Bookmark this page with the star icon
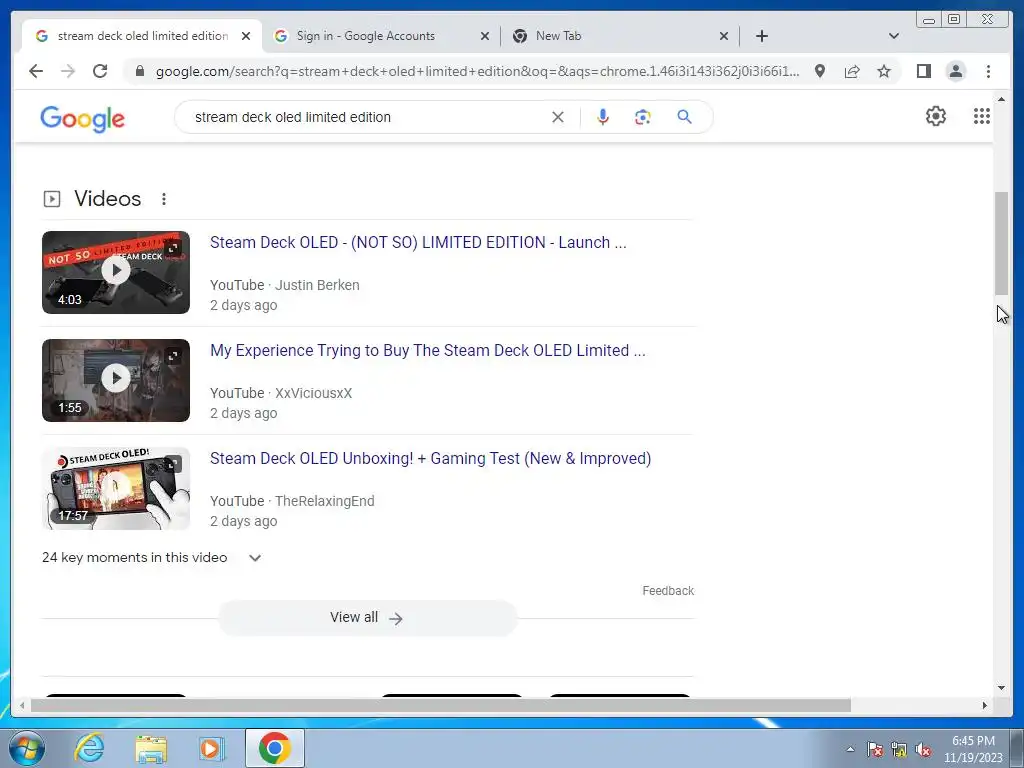Viewport: 1024px width, 768px height. point(884,71)
